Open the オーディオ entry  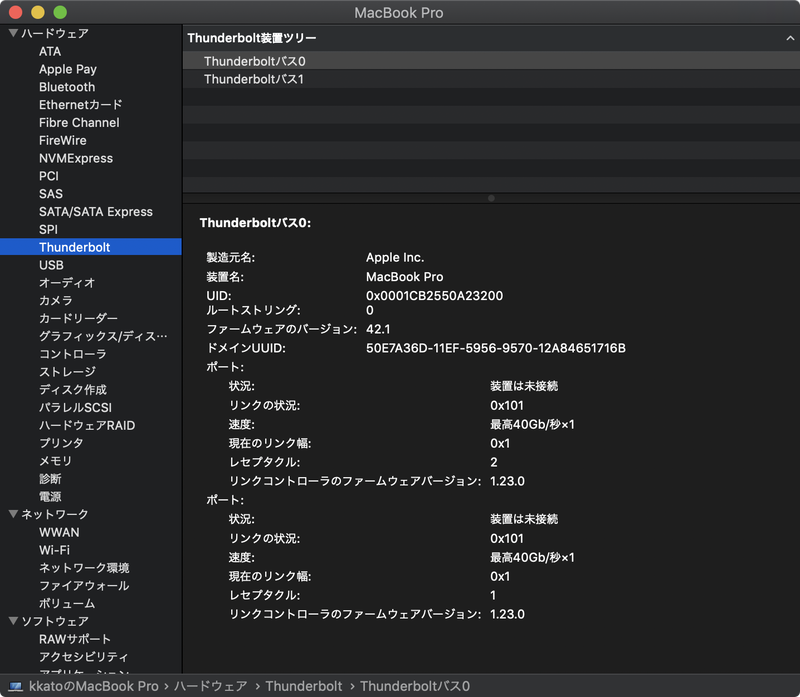pyautogui.click(x=67, y=283)
